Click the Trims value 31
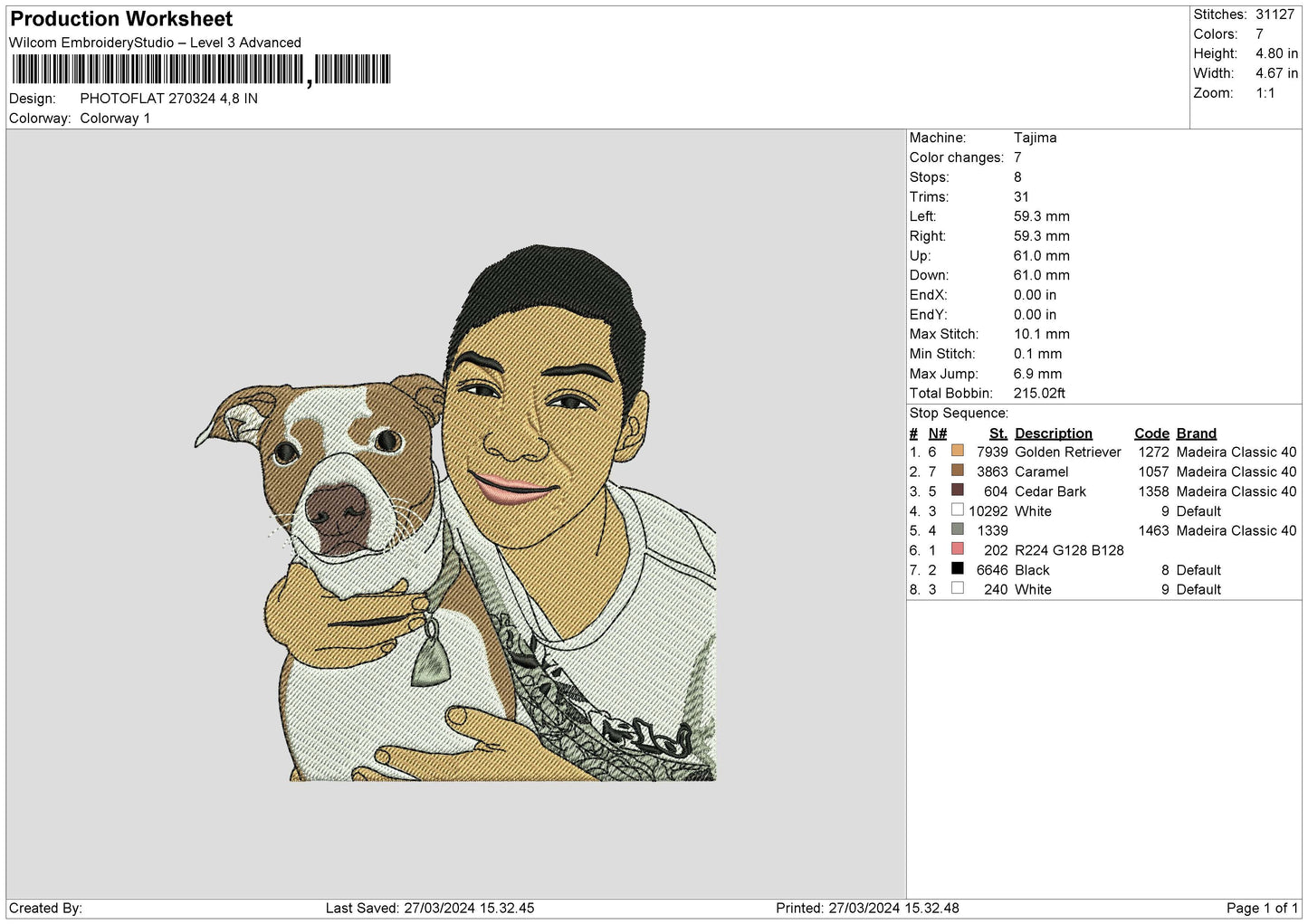This screenshot has height=924, width=1308. 1021,196
